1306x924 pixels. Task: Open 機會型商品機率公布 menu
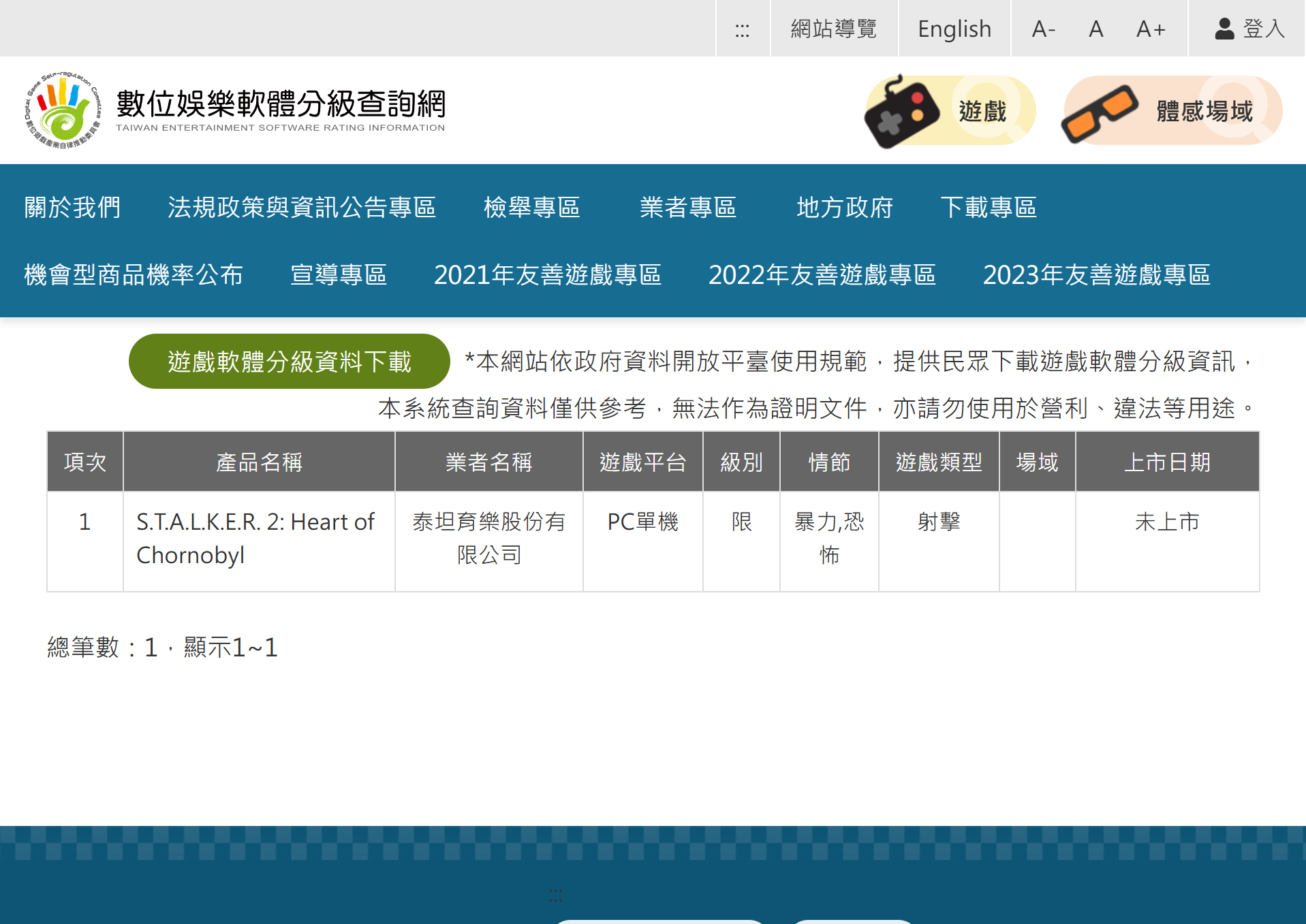[x=134, y=274]
